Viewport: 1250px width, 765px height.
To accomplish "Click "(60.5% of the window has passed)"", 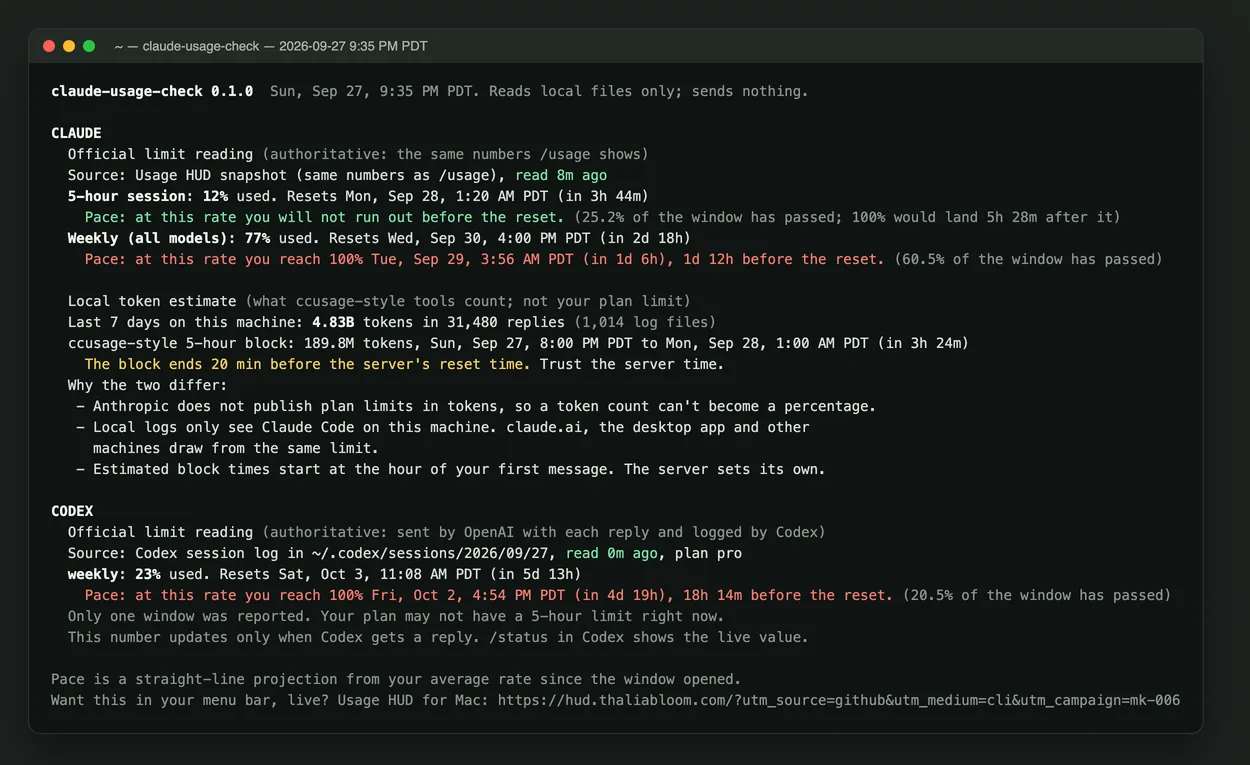I will coord(1028,259).
